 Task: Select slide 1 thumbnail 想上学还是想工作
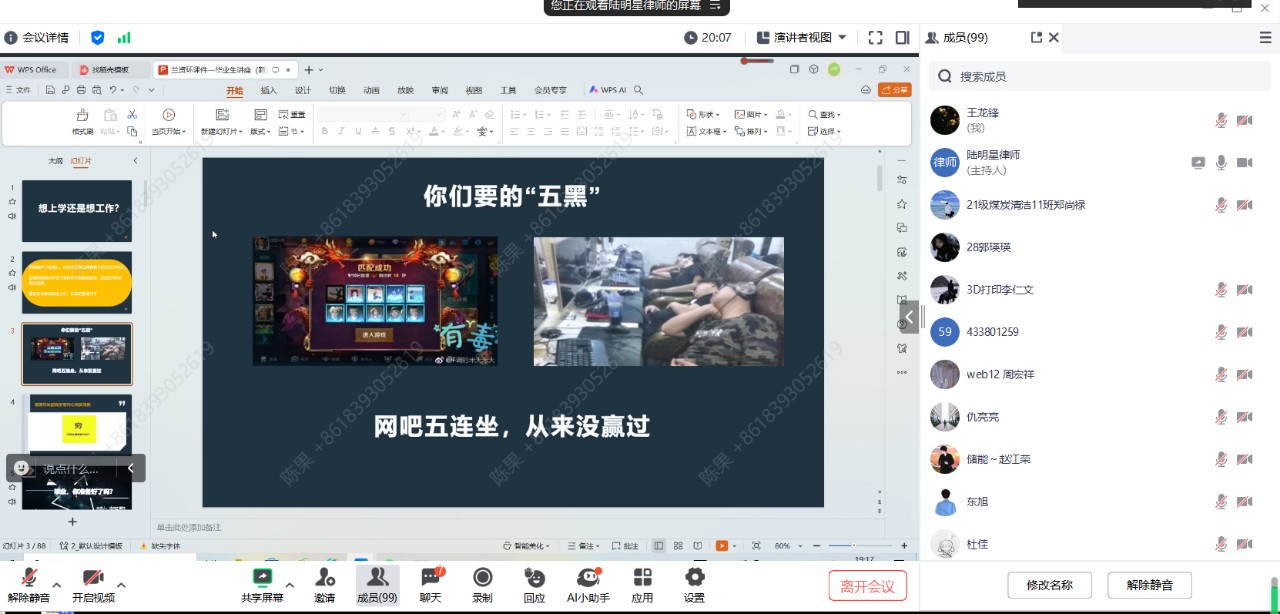pyautogui.click(x=77, y=211)
